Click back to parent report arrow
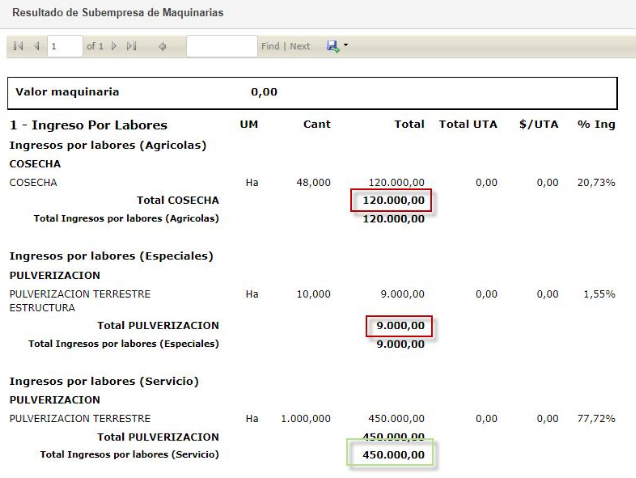Screen dimensions: 636x478 click(162, 46)
